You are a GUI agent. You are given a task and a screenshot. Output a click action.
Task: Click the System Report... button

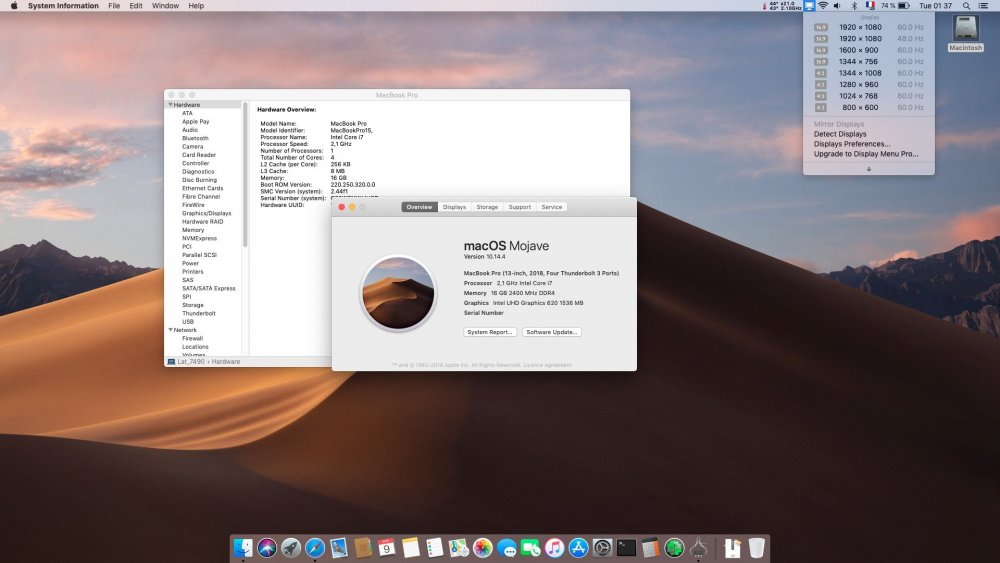[x=490, y=332]
